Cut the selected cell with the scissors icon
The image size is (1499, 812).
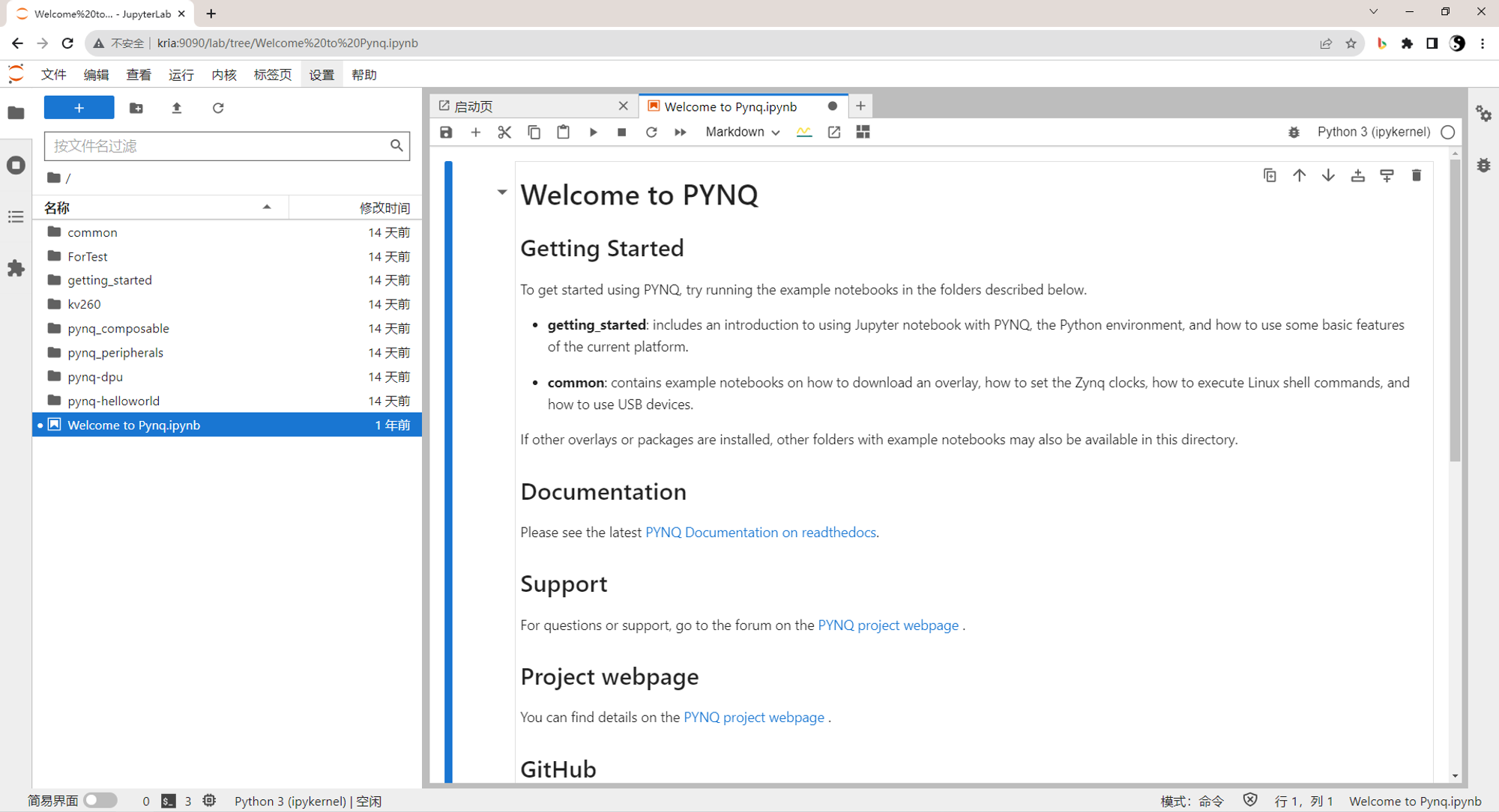click(x=504, y=132)
